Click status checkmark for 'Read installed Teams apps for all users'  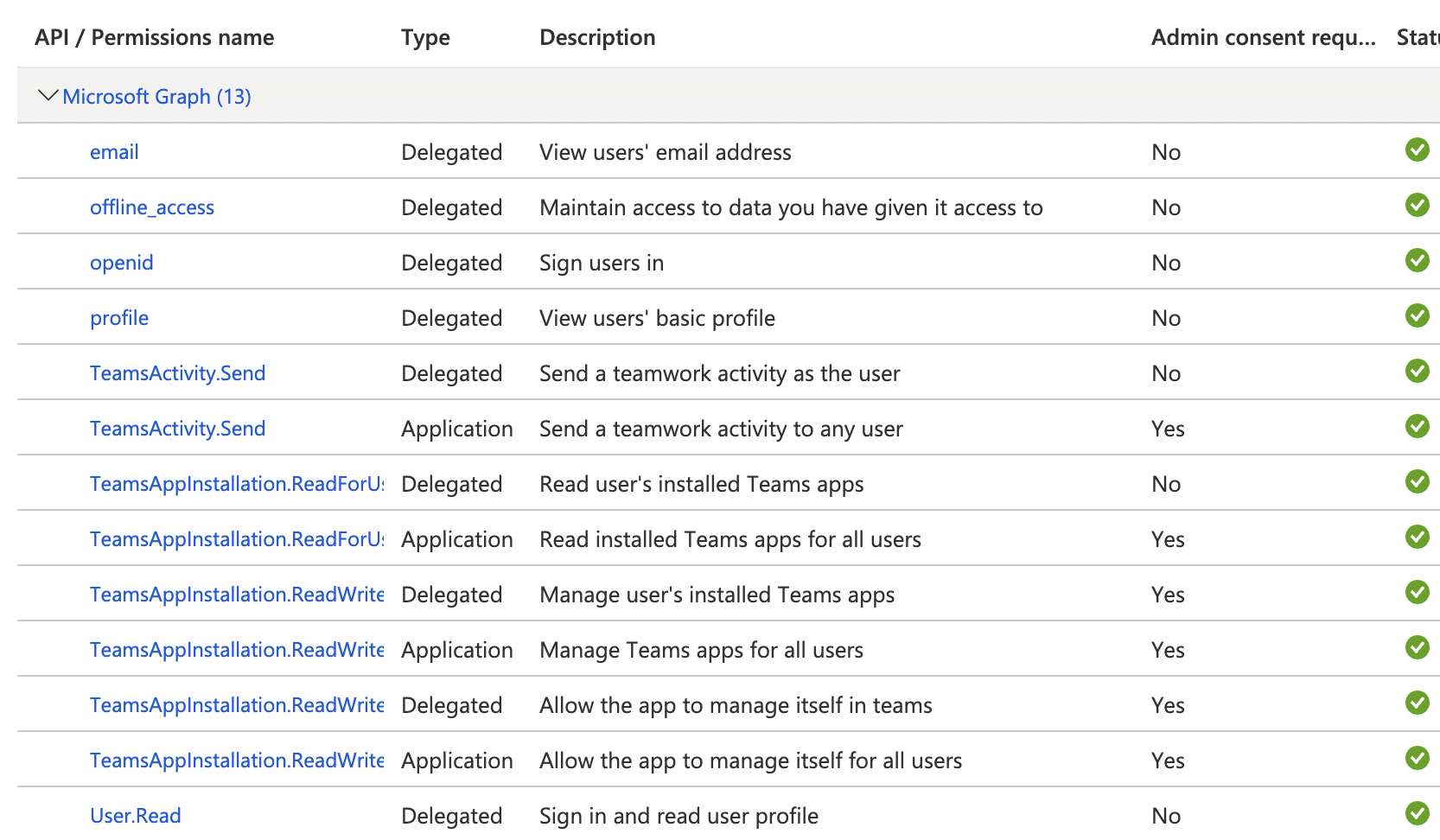[1417, 537]
